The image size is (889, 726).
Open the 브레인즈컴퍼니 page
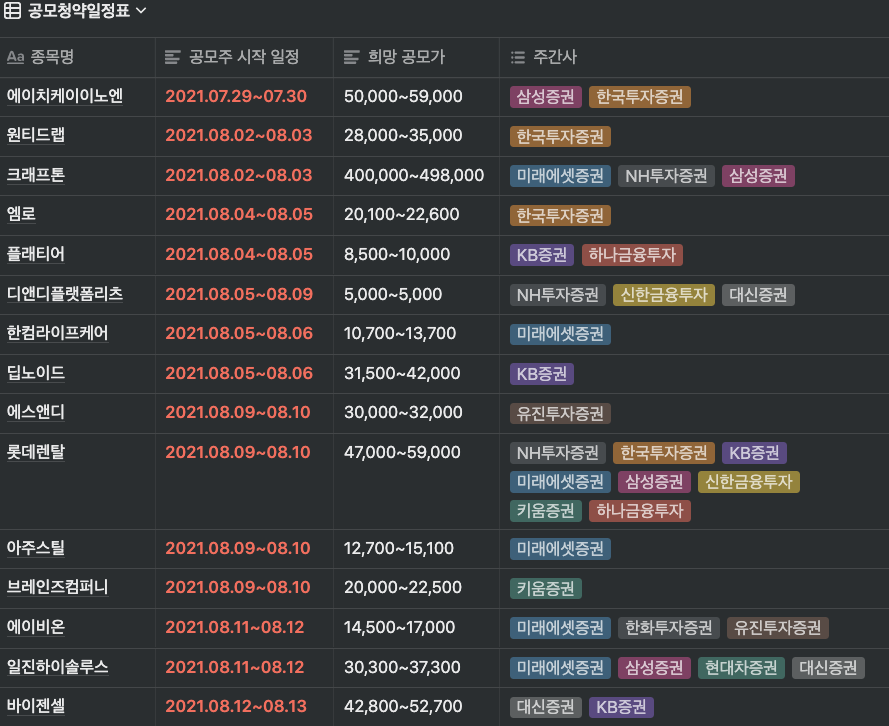click(57, 587)
